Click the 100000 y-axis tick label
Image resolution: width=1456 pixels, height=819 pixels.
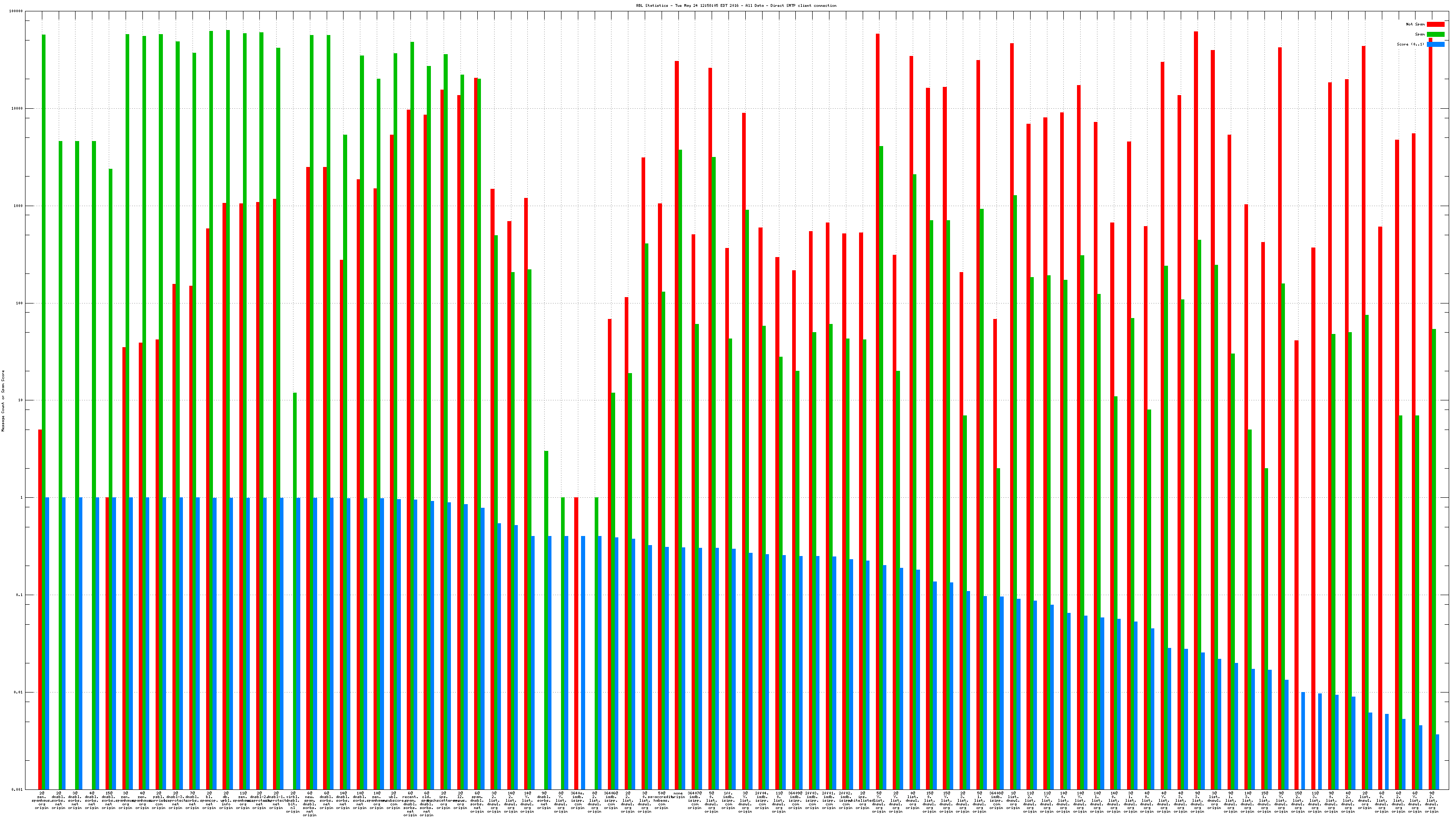pyautogui.click(x=16, y=11)
